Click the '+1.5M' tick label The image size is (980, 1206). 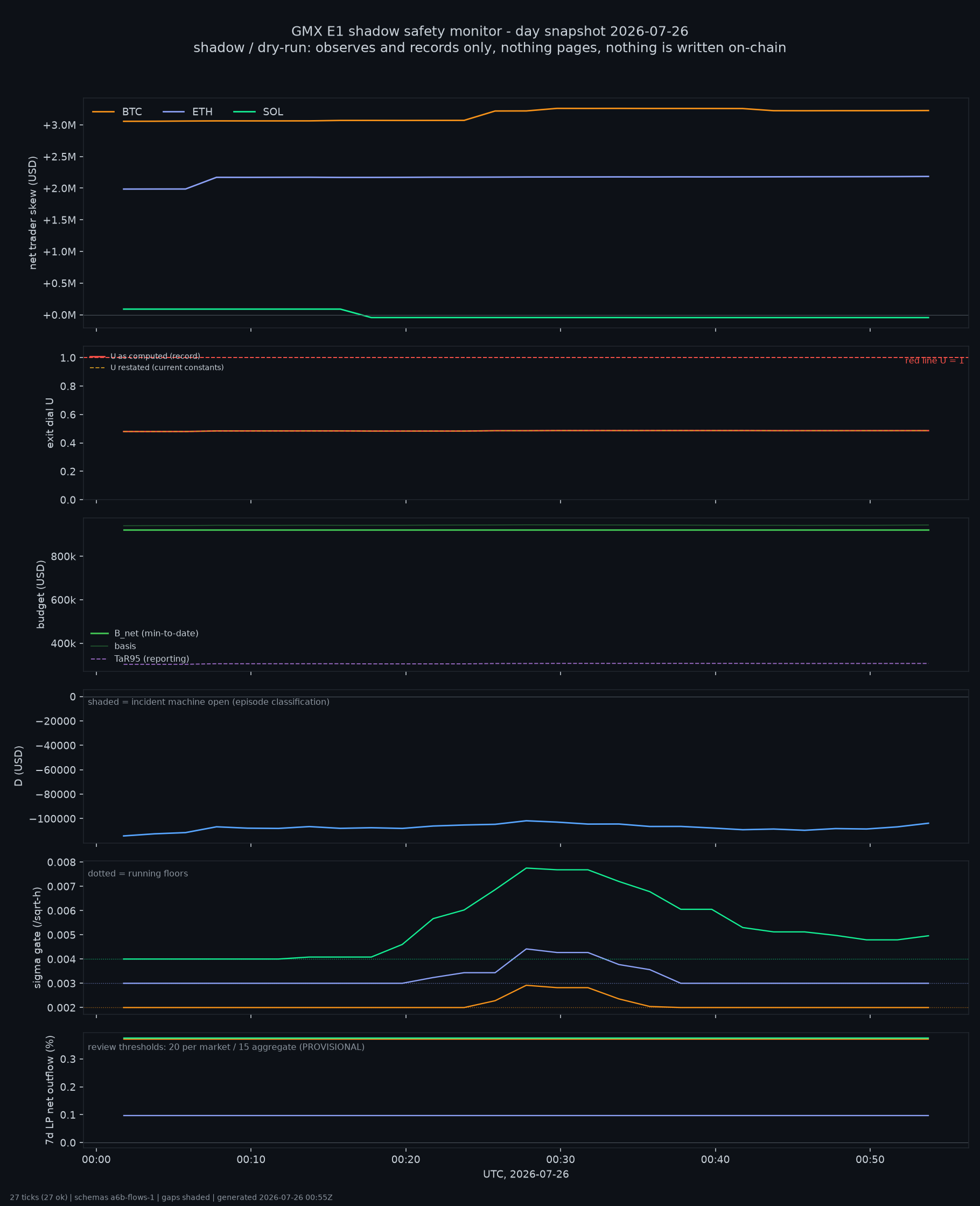point(59,220)
